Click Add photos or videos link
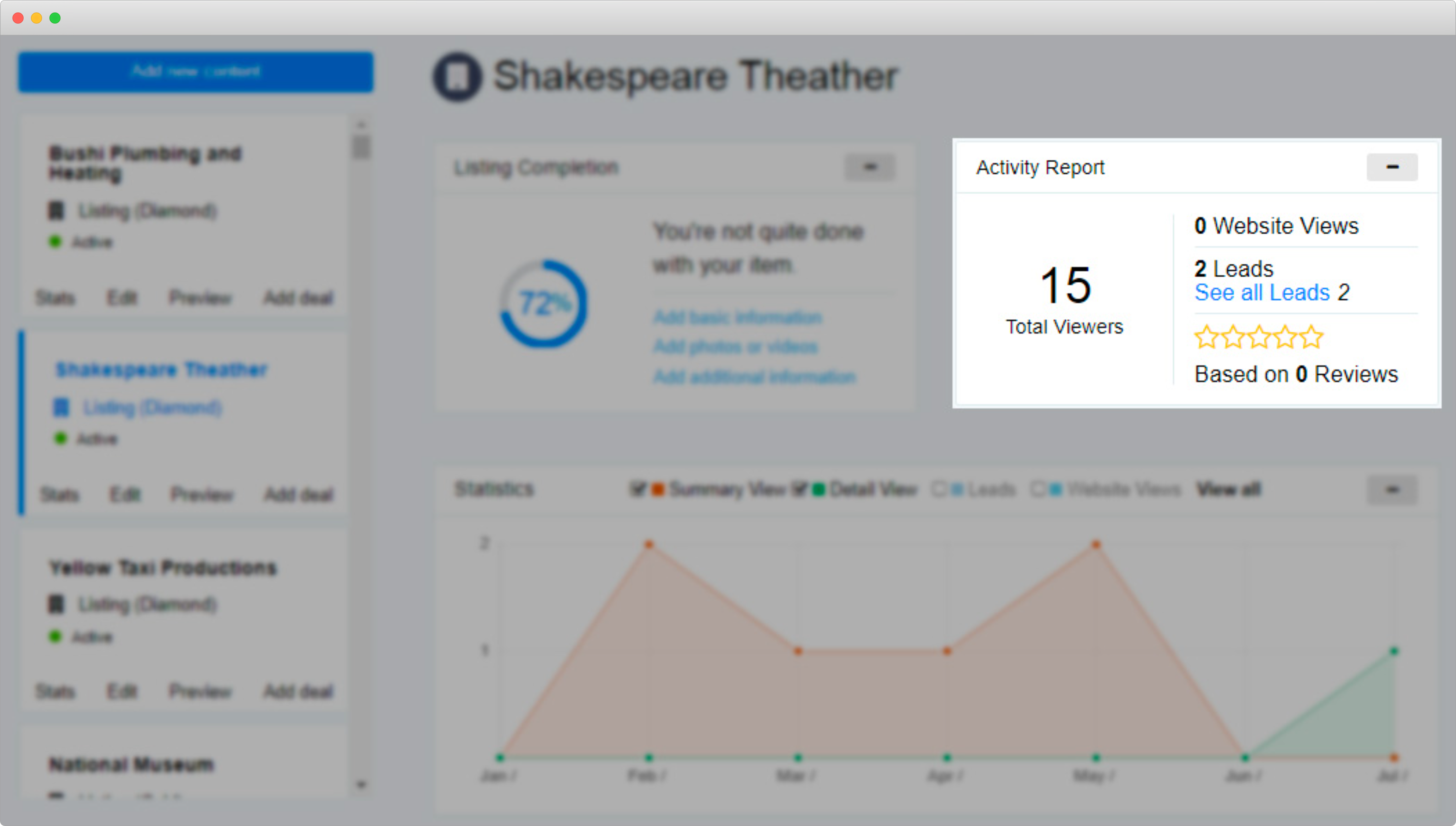 736,346
